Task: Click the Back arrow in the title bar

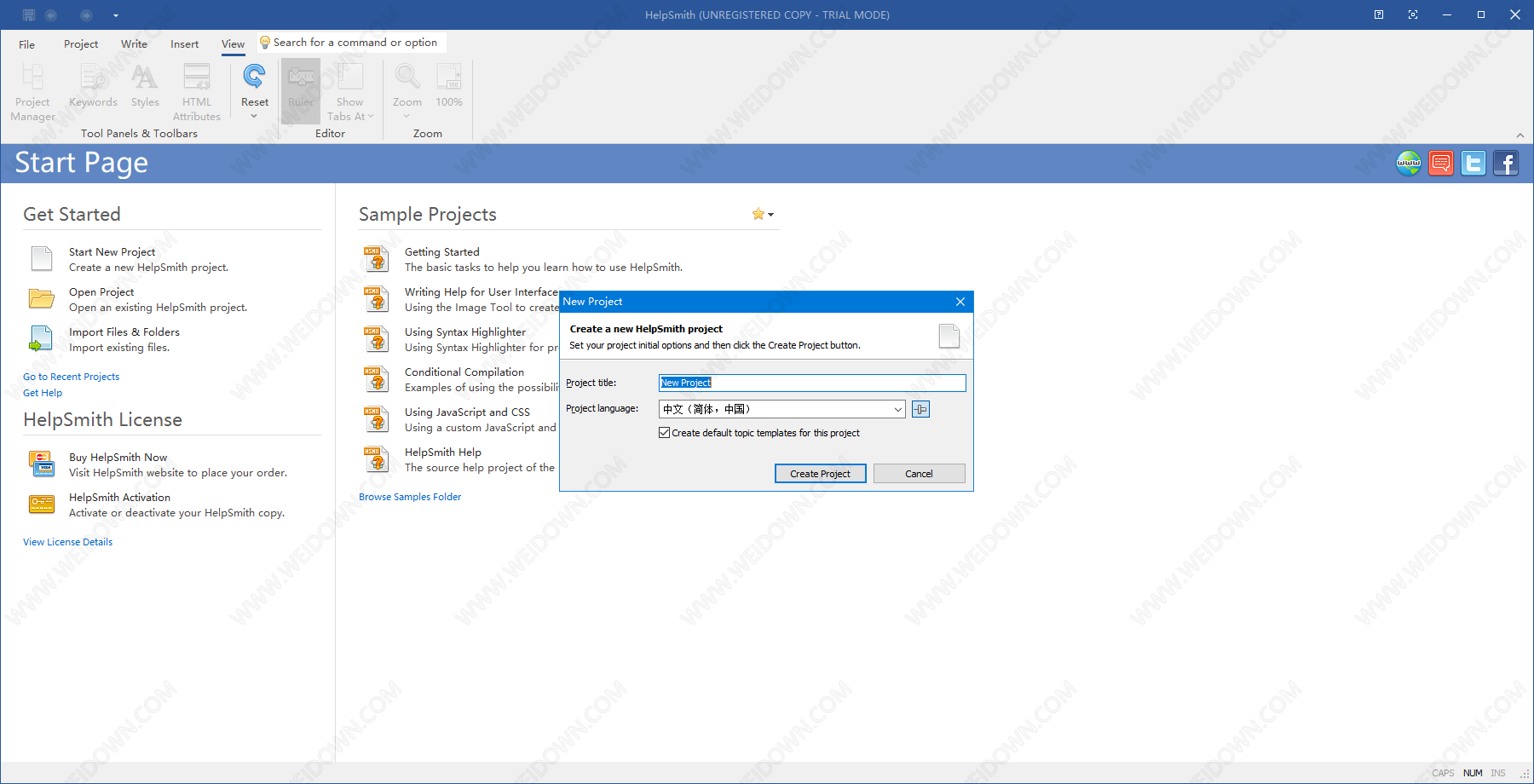Action: [x=51, y=14]
